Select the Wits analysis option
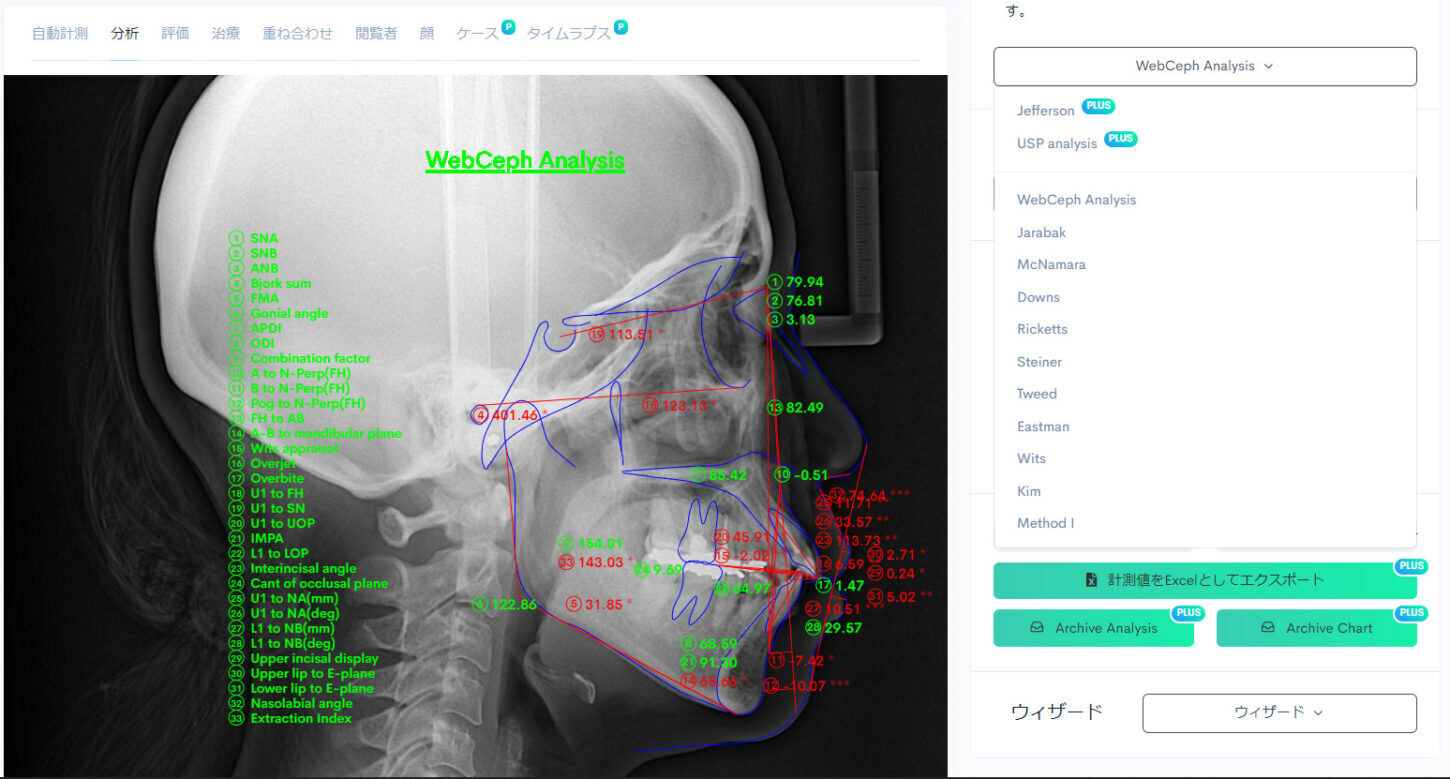Image resolution: width=1450 pixels, height=779 pixels. (x=1031, y=458)
